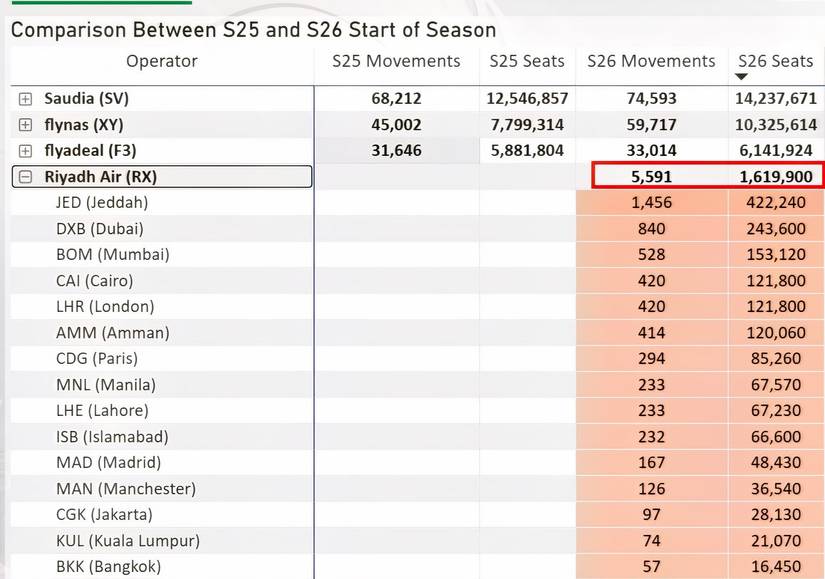Select the BKK (Bangkok) route row
The width and height of the screenshot is (825, 579).
click(x=108, y=567)
